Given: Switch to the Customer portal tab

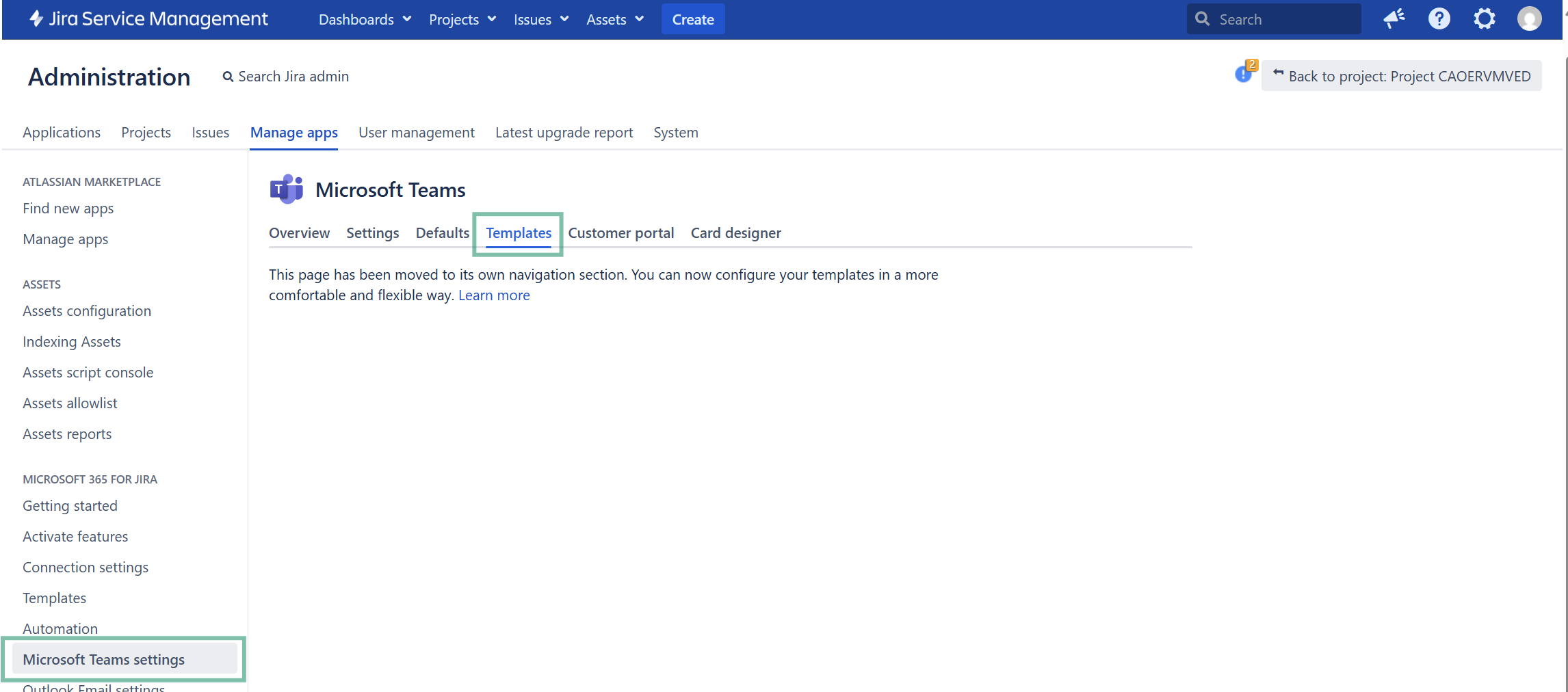Looking at the screenshot, I should 620,233.
